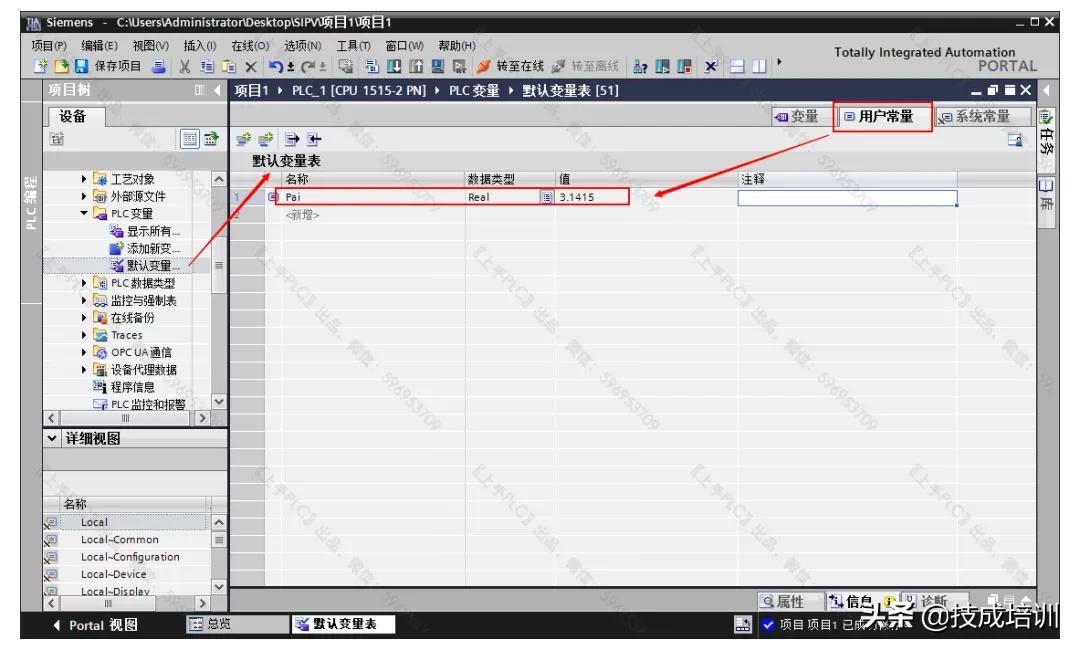Click the Split editor horizontally icon
The height and width of the screenshot is (650, 1080).
point(737,66)
